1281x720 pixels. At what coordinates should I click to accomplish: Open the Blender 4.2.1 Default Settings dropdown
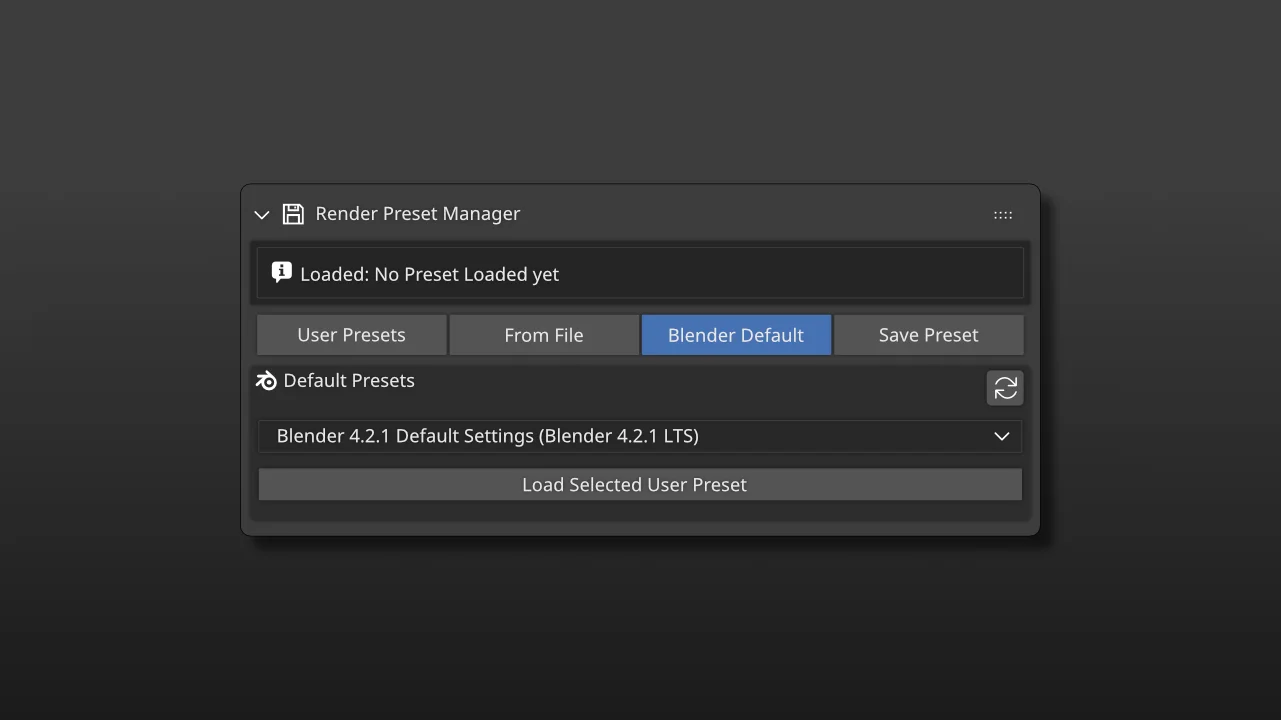click(x=640, y=435)
